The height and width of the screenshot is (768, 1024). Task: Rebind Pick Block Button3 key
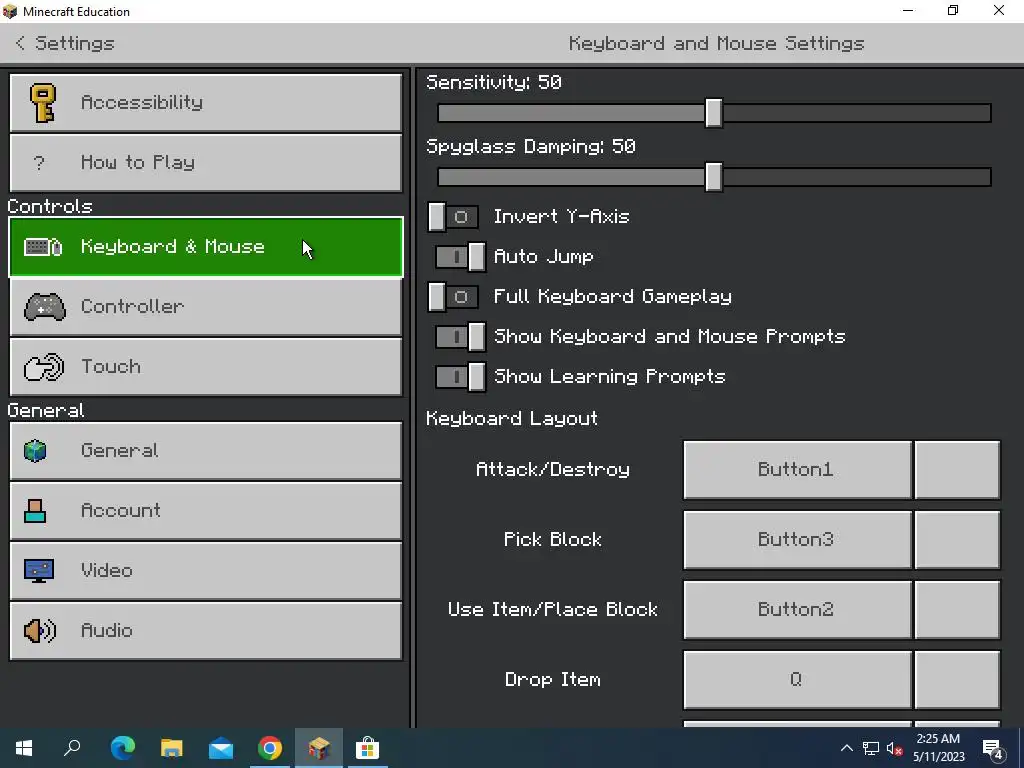[x=797, y=539]
